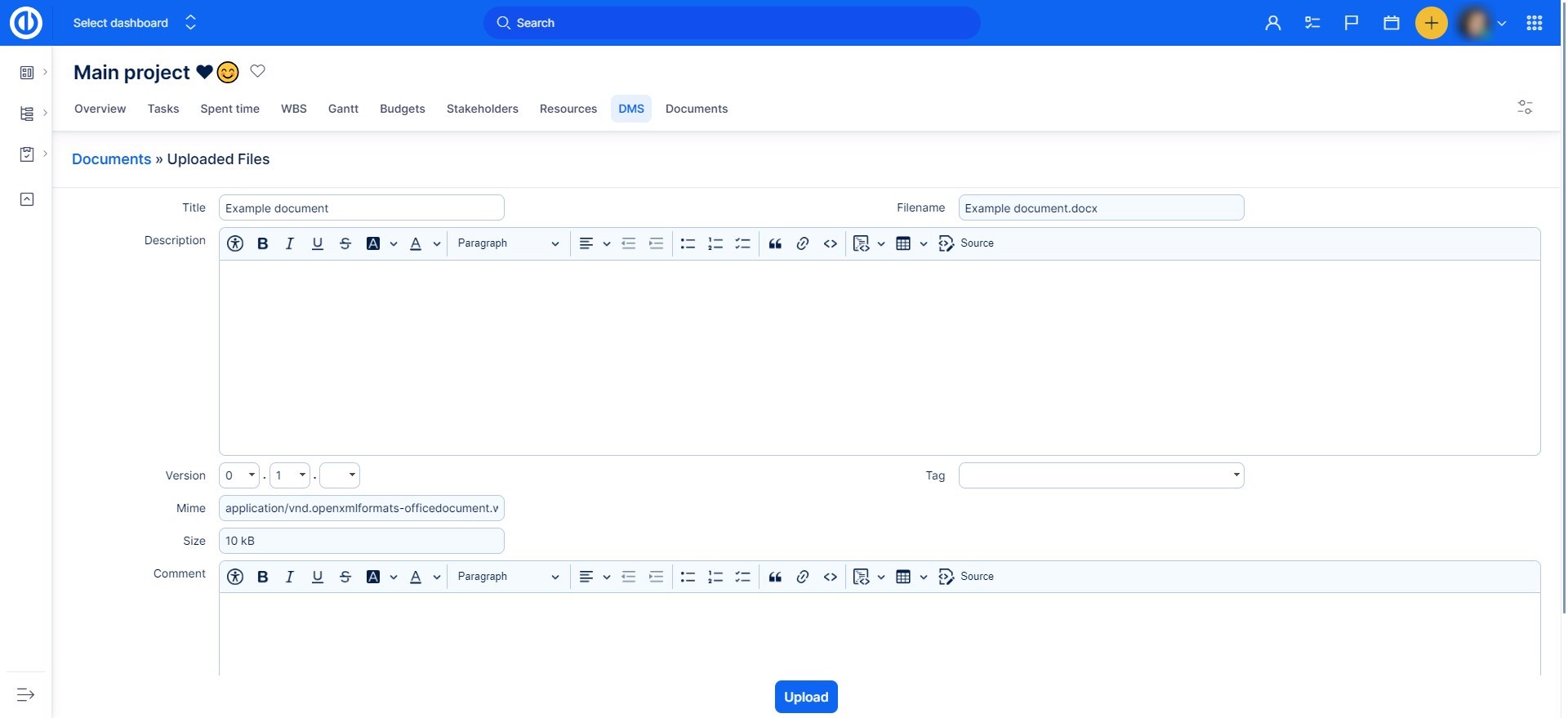Expand the Version major number dropdown

click(x=239, y=475)
